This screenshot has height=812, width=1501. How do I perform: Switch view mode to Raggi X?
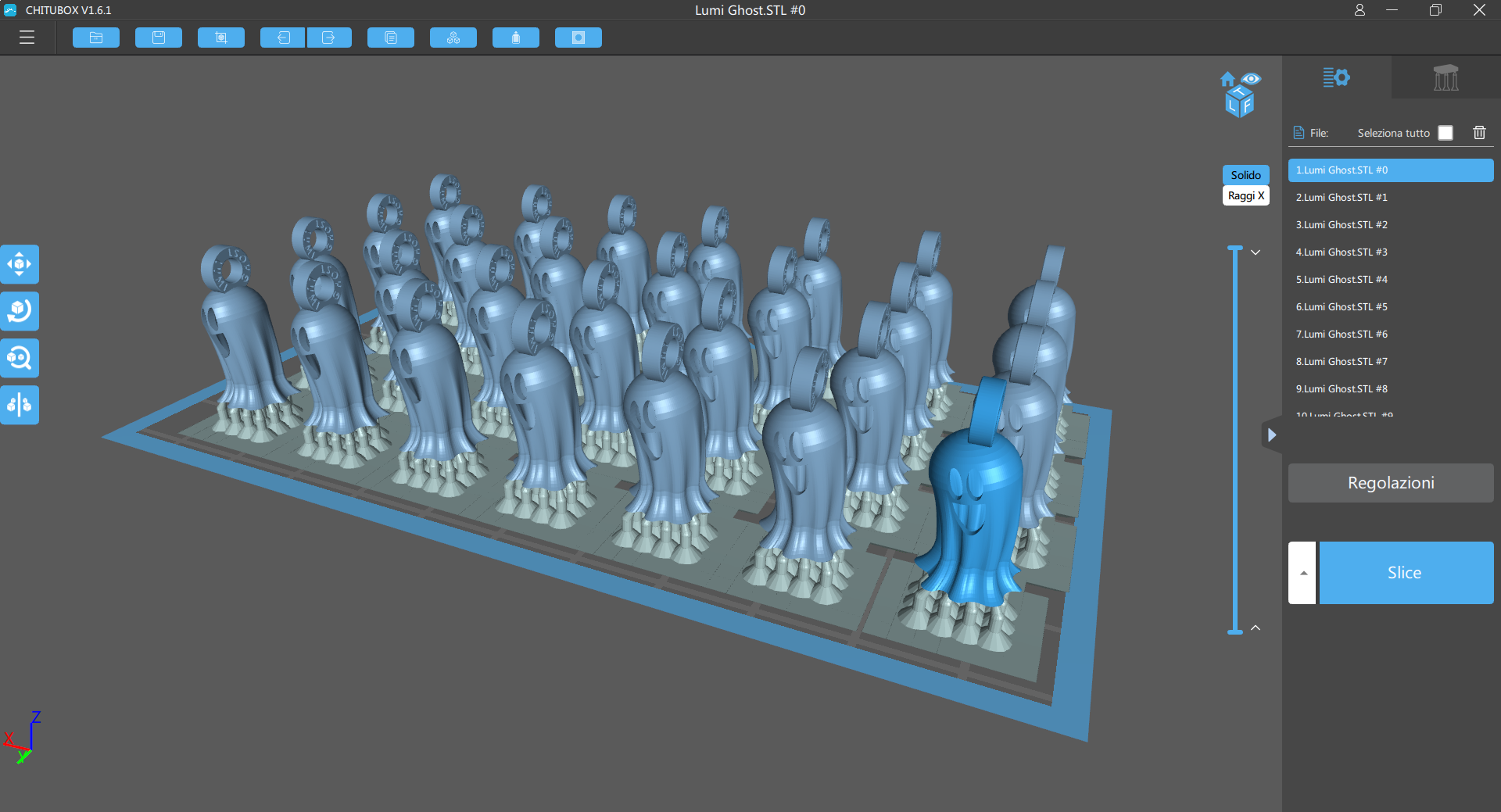1245,195
